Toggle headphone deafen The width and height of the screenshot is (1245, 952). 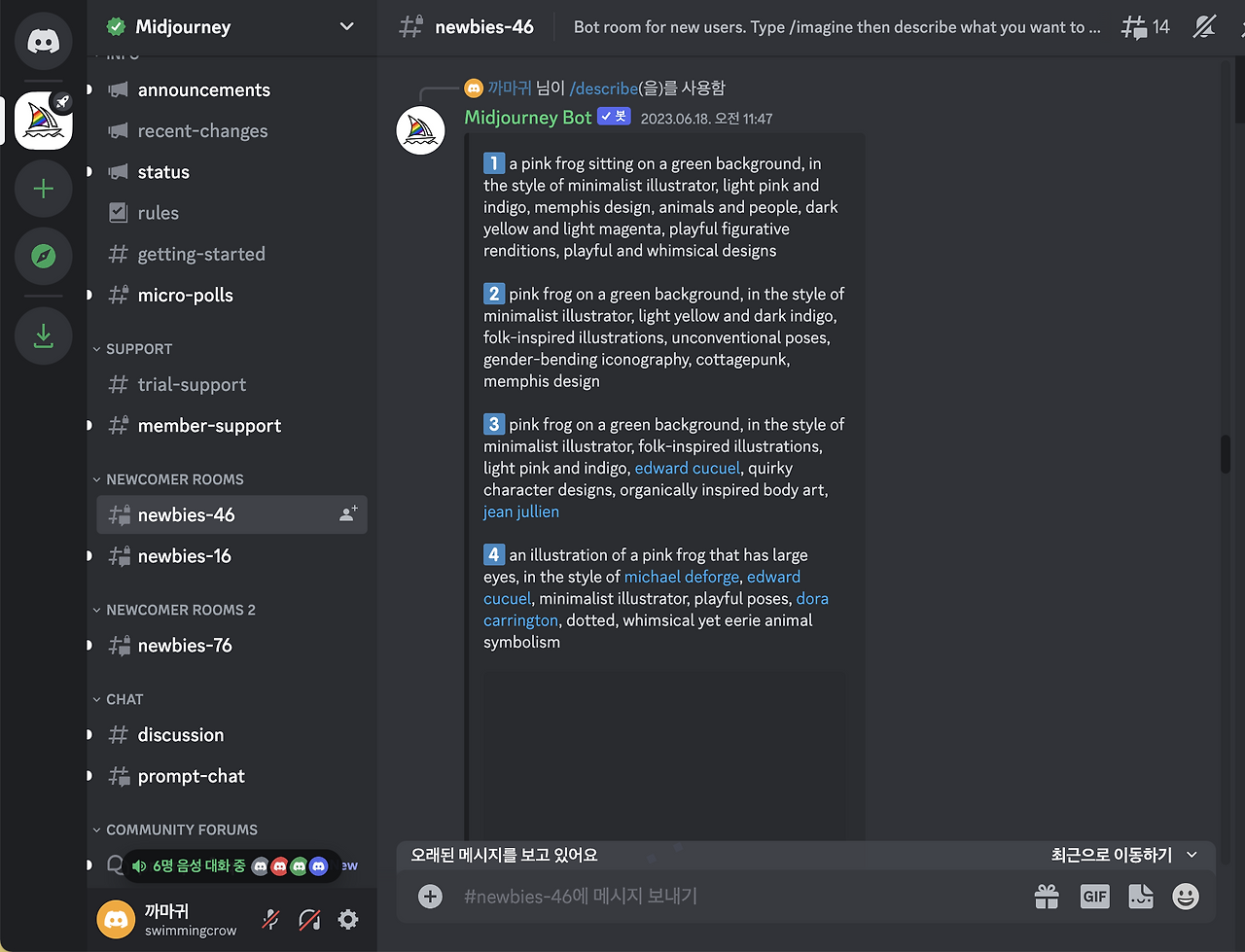tap(309, 919)
